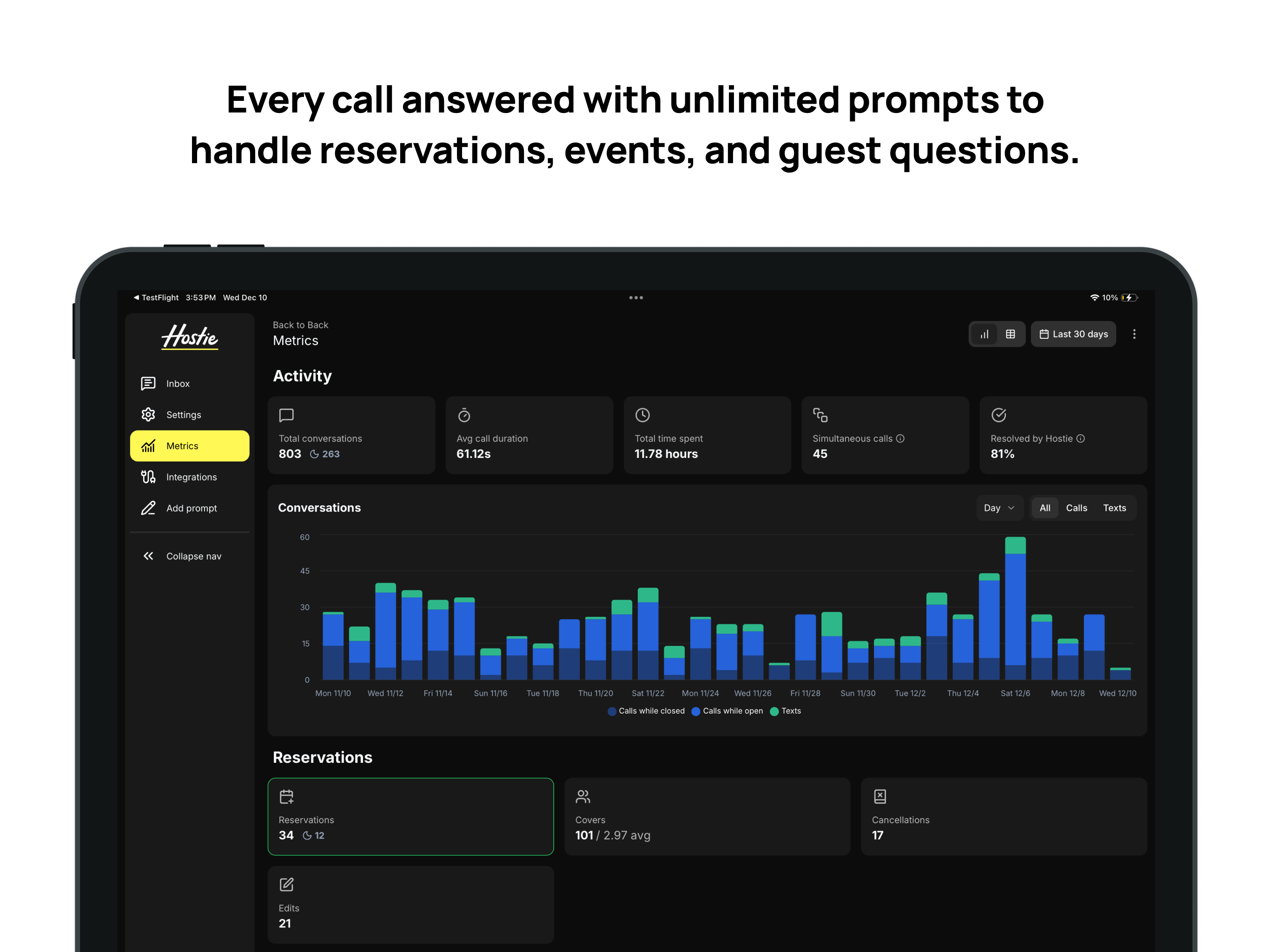Image resolution: width=1270 pixels, height=952 pixels.
Task: Click the Edits pencil-square icon
Action: (286, 885)
